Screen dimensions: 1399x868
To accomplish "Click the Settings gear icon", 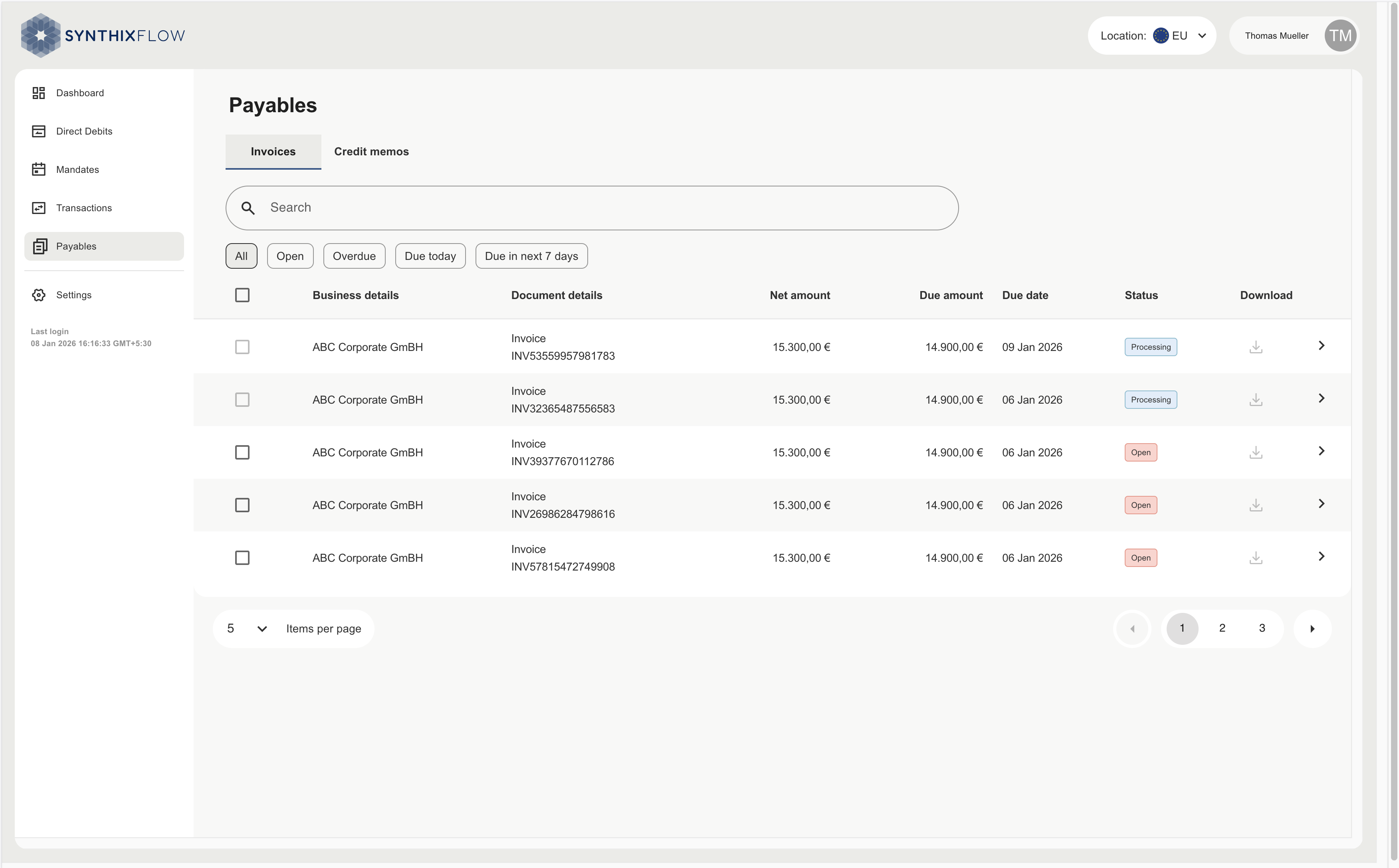I will click(38, 295).
